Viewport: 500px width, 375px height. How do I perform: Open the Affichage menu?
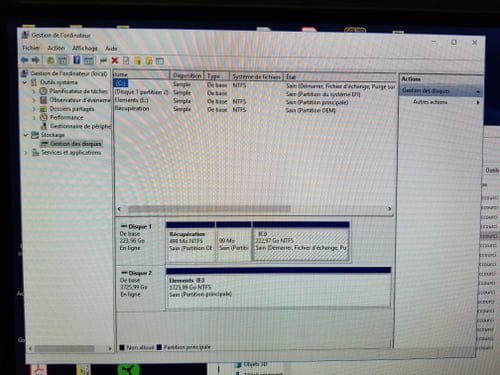click(x=85, y=48)
